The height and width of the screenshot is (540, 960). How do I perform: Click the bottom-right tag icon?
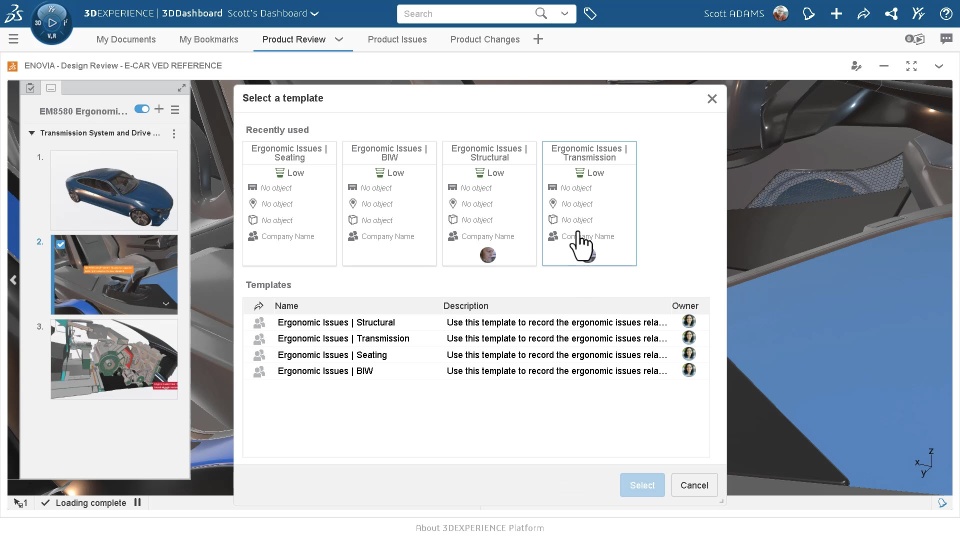942,503
